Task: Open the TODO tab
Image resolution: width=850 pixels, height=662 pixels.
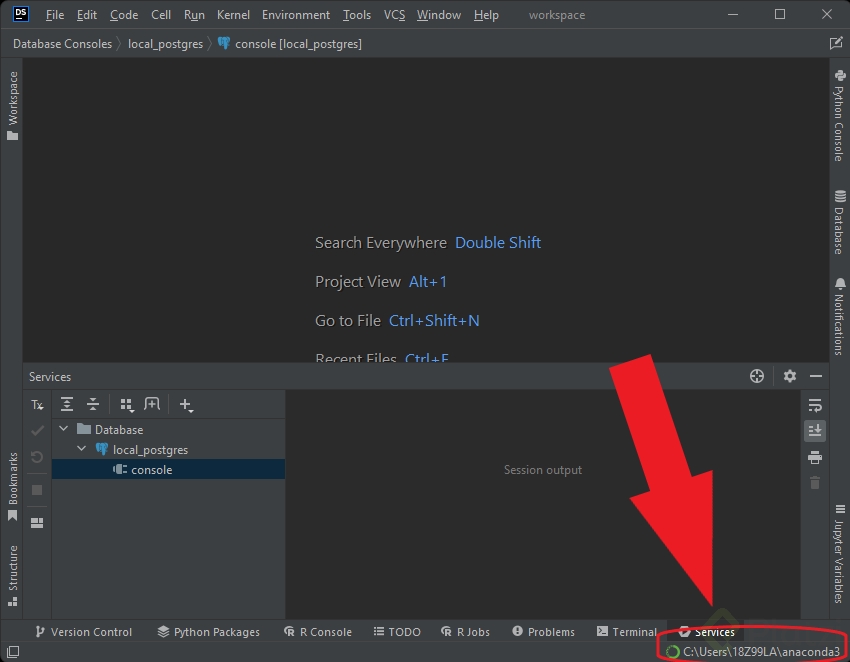Action: [x=397, y=632]
